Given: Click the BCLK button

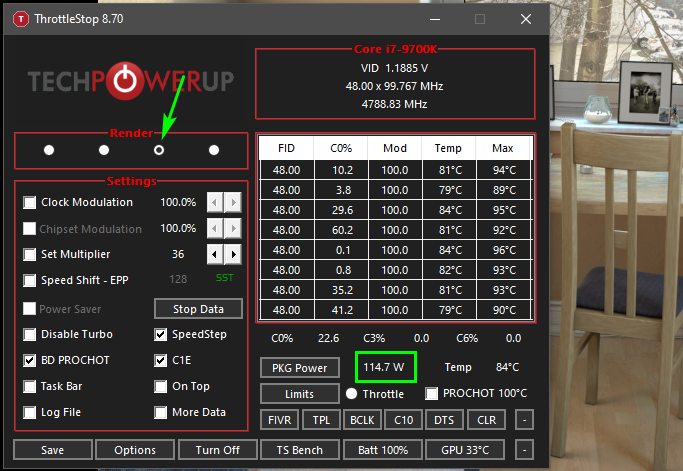Looking at the screenshot, I should coord(362,420).
